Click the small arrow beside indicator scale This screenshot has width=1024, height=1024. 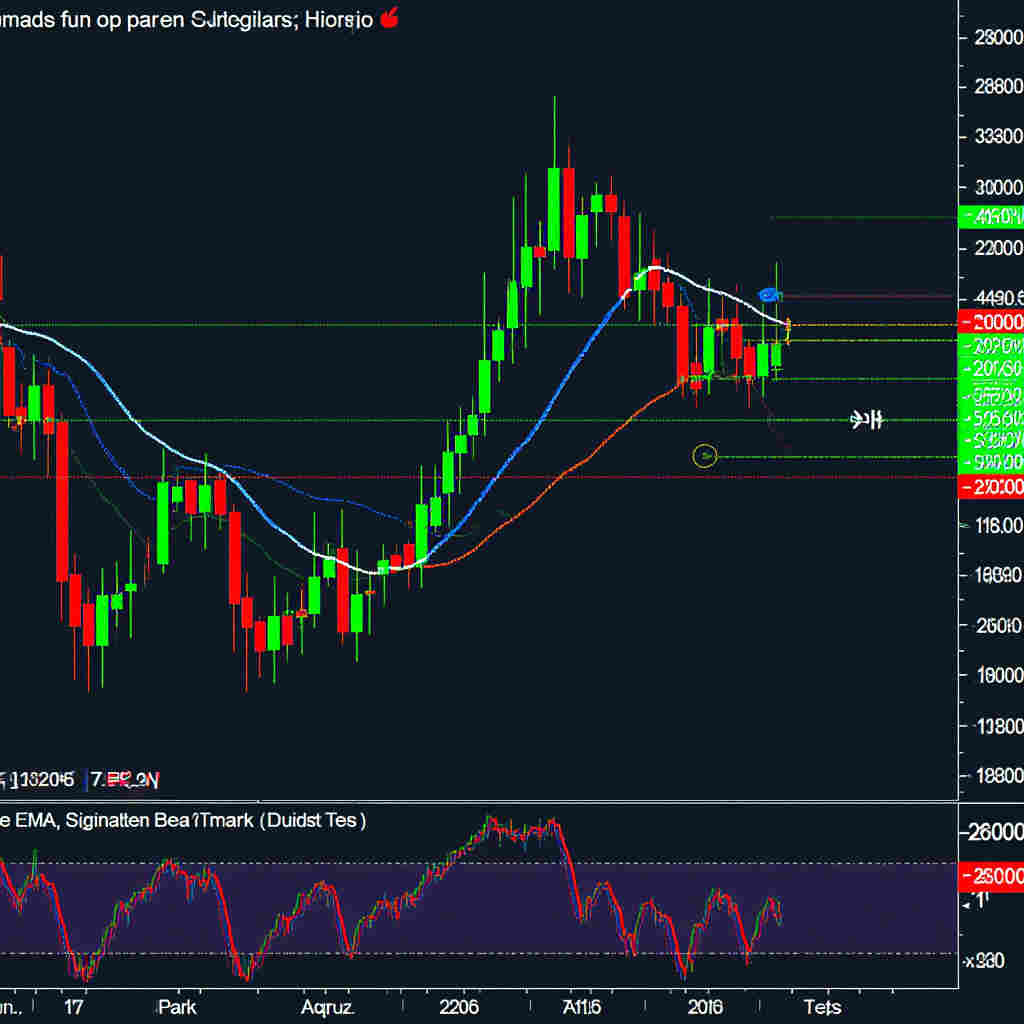[x=968, y=901]
